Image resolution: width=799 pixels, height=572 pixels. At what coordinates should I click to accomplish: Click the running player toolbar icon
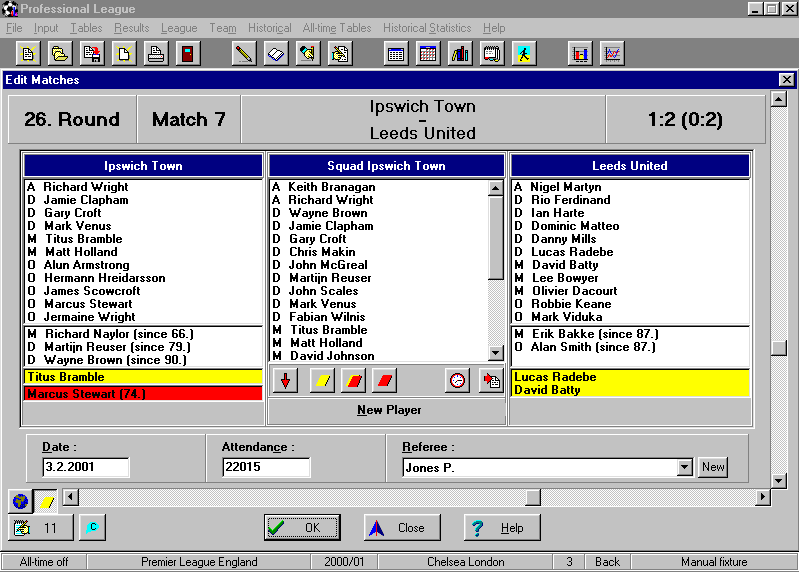click(524, 53)
